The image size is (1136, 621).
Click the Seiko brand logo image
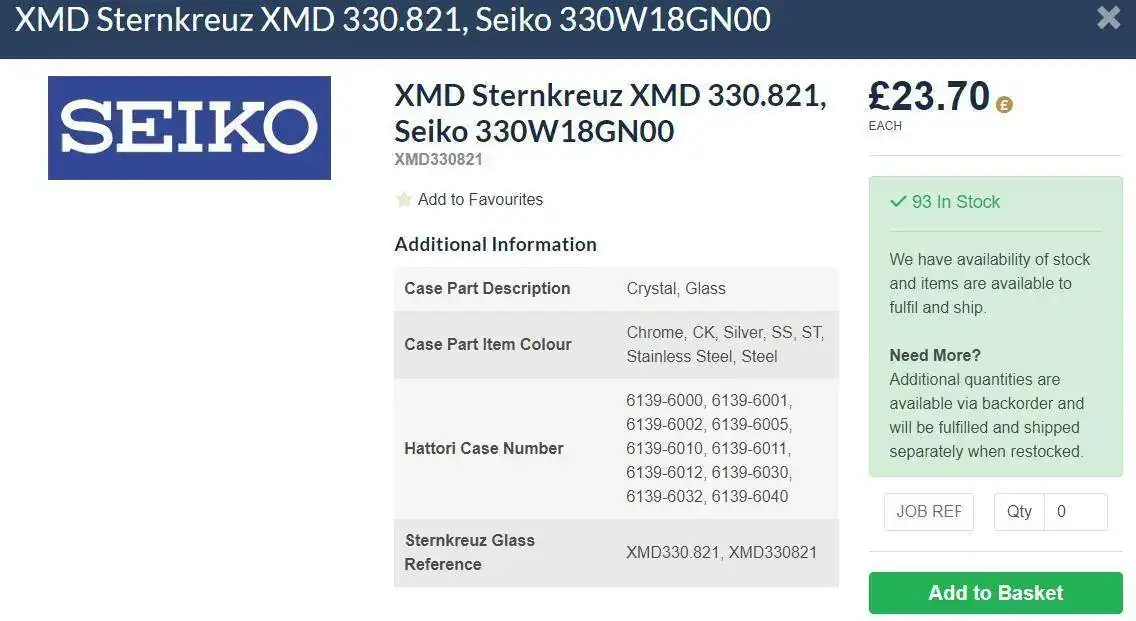click(x=189, y=128)
